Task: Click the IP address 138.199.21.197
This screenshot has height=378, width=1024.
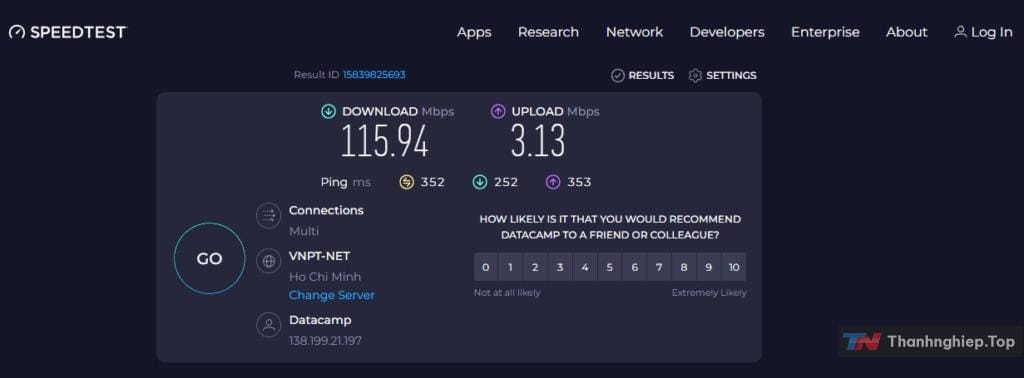Action: click(325, 341)
